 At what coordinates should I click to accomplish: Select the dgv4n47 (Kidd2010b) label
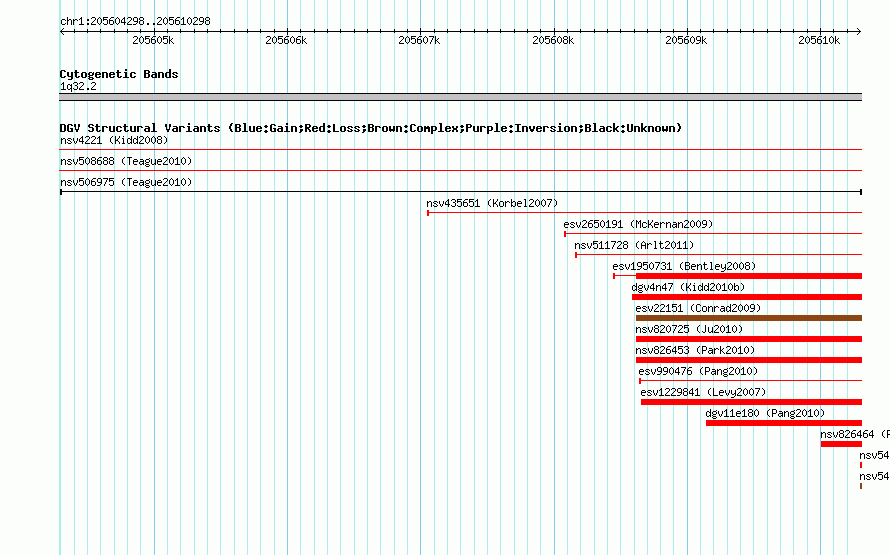point(688,287)
